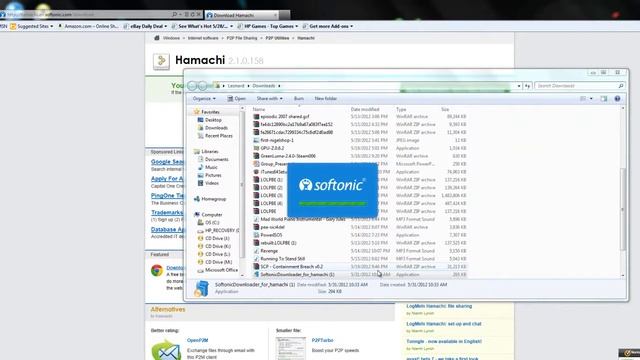Select Microsoft Office item in sidebar
The image size is (640, 360).
click(x=218, y=270)
